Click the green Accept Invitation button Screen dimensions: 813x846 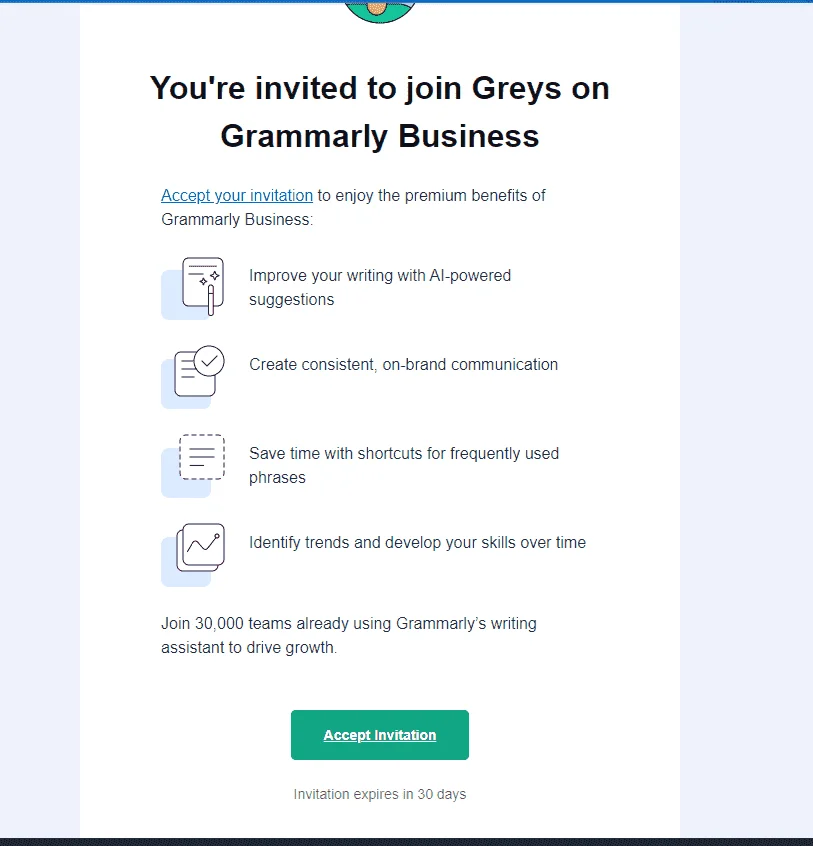[x=380, y=735]
